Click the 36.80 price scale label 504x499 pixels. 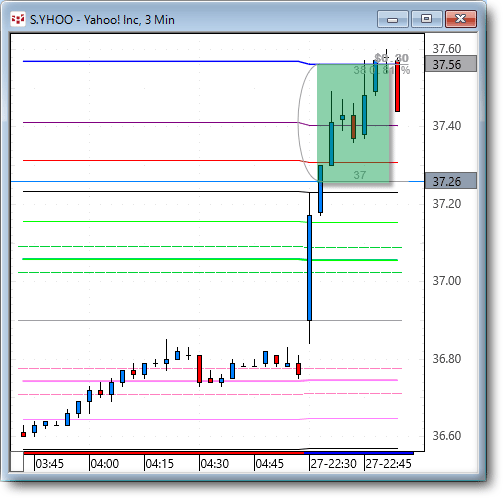click(x=447, y=359)
